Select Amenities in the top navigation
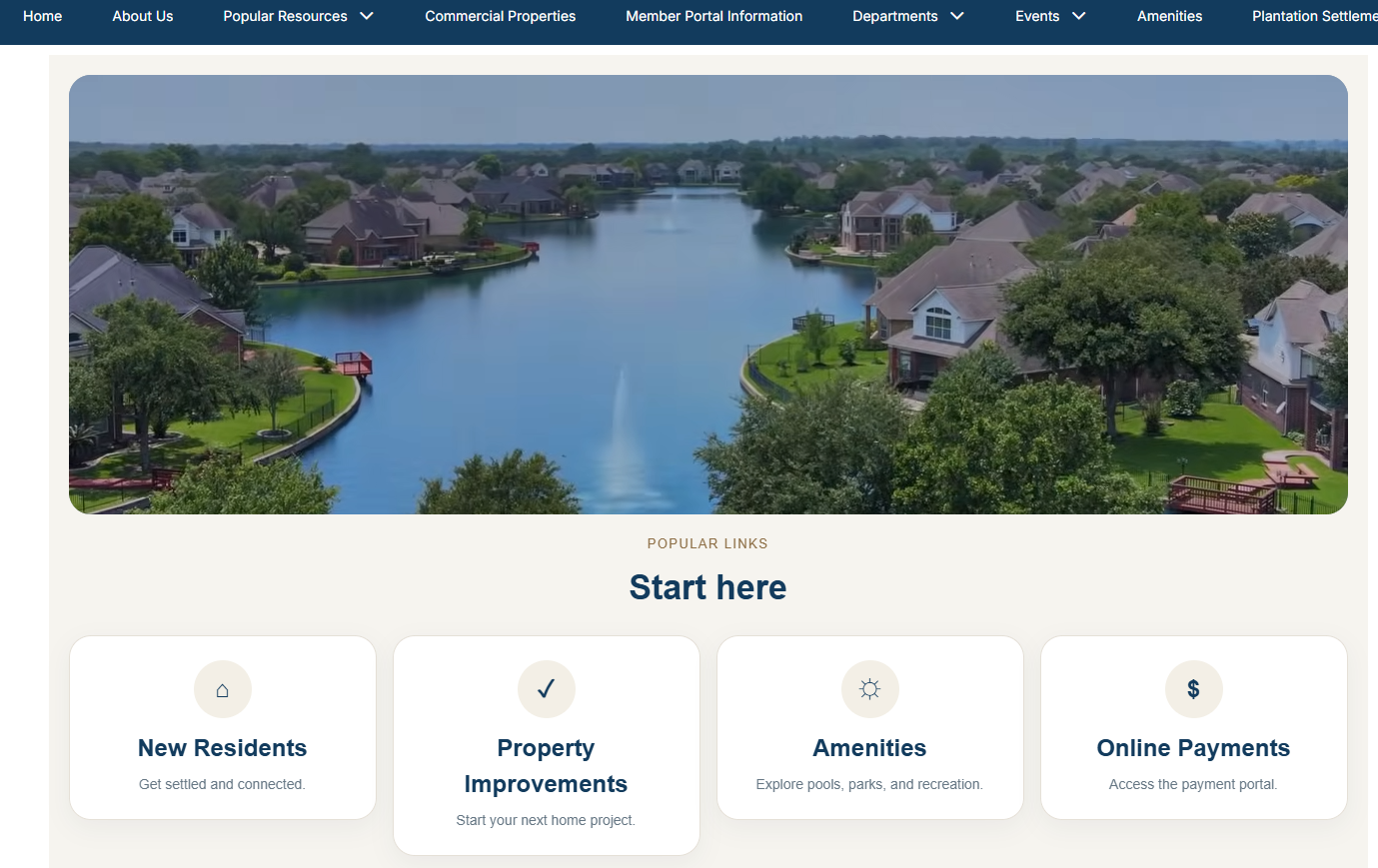Image resolution: width=1378 pixels, height=868 pixels. click(1170, 16)
